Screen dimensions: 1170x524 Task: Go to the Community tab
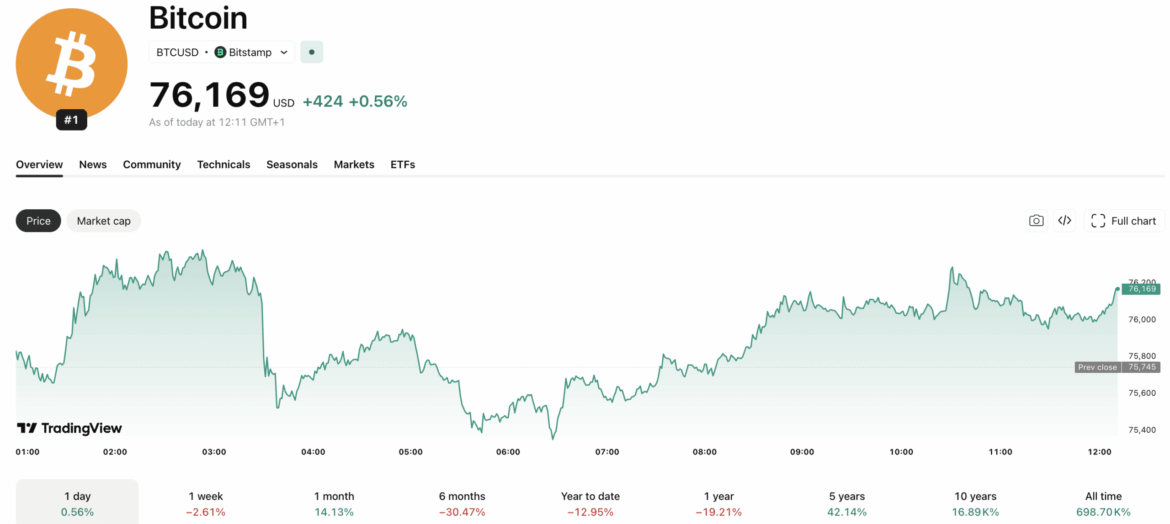pos(152,164)
